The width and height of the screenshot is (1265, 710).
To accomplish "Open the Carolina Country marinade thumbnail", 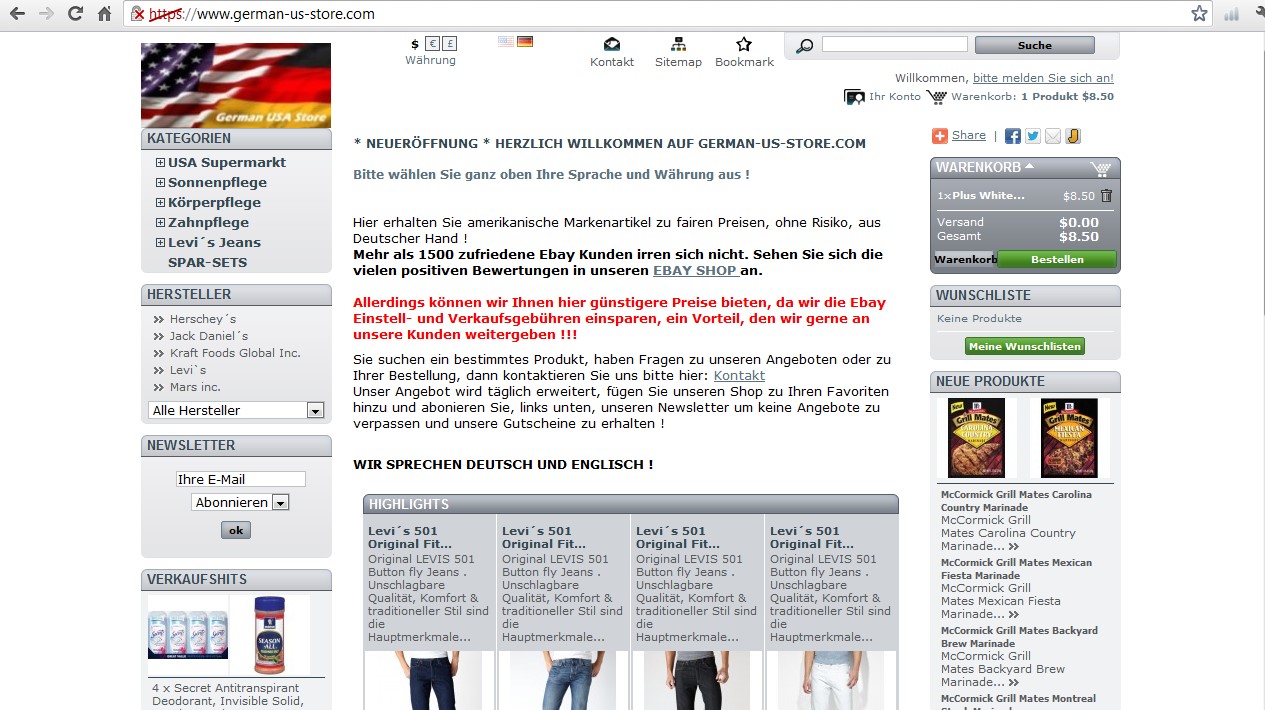I will click(976, 438).
